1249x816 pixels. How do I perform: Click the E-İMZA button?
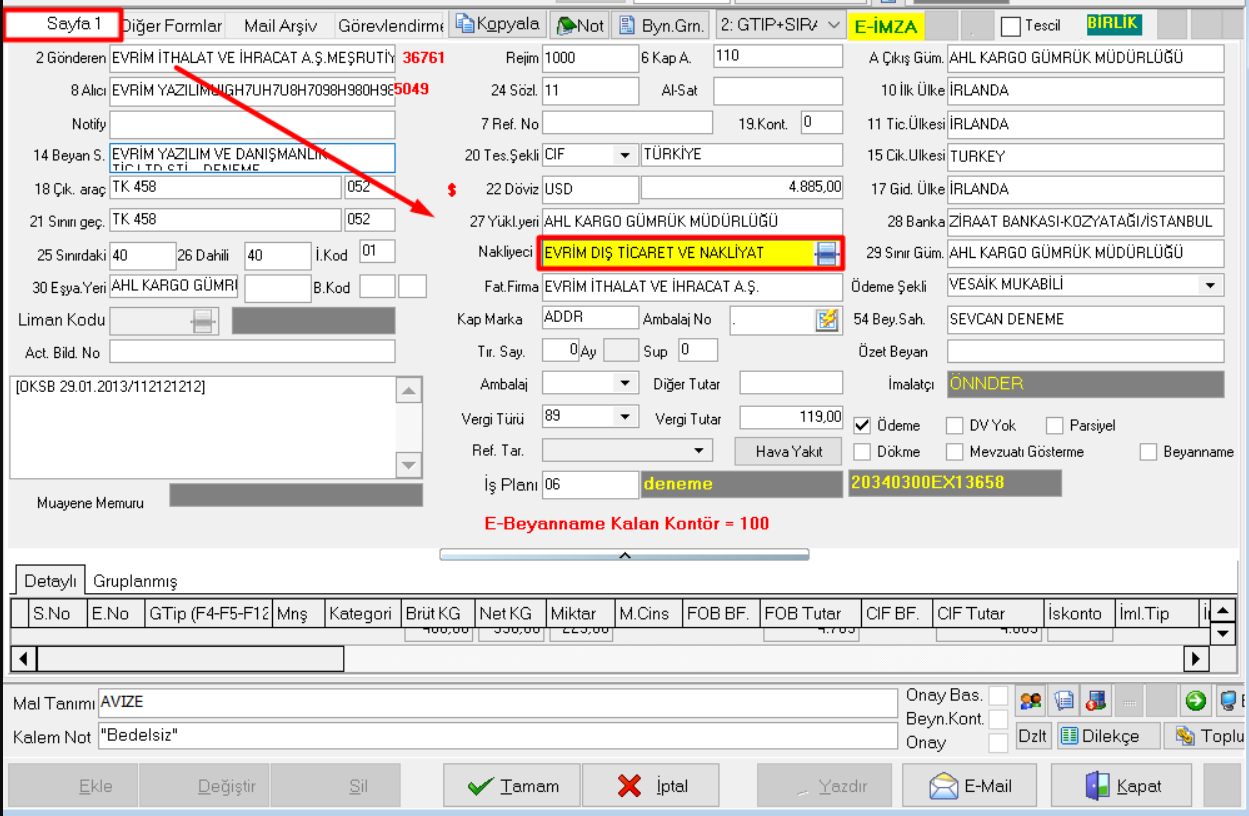tap(886, 27)
